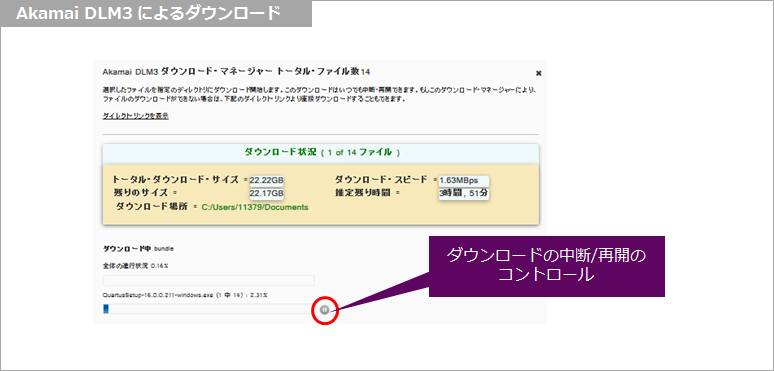The height and width of the screenshot is (371, 774).
Task: Select the estimated remaining time 3時間, 51分
Action: tap(464, 193)
